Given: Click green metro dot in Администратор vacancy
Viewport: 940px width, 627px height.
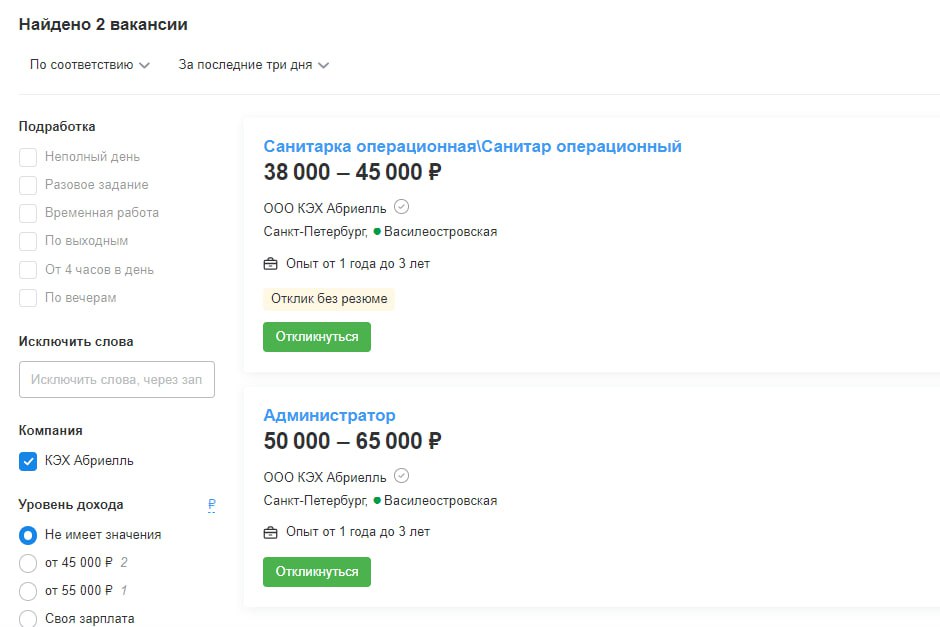Looking at the screenshot, I should pyautogui.click(x=377, y=501).
